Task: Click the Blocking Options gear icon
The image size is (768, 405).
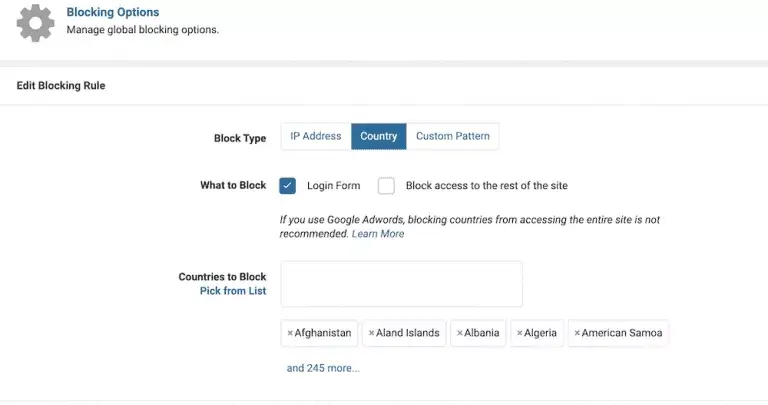Action: [x=37, y=23]
